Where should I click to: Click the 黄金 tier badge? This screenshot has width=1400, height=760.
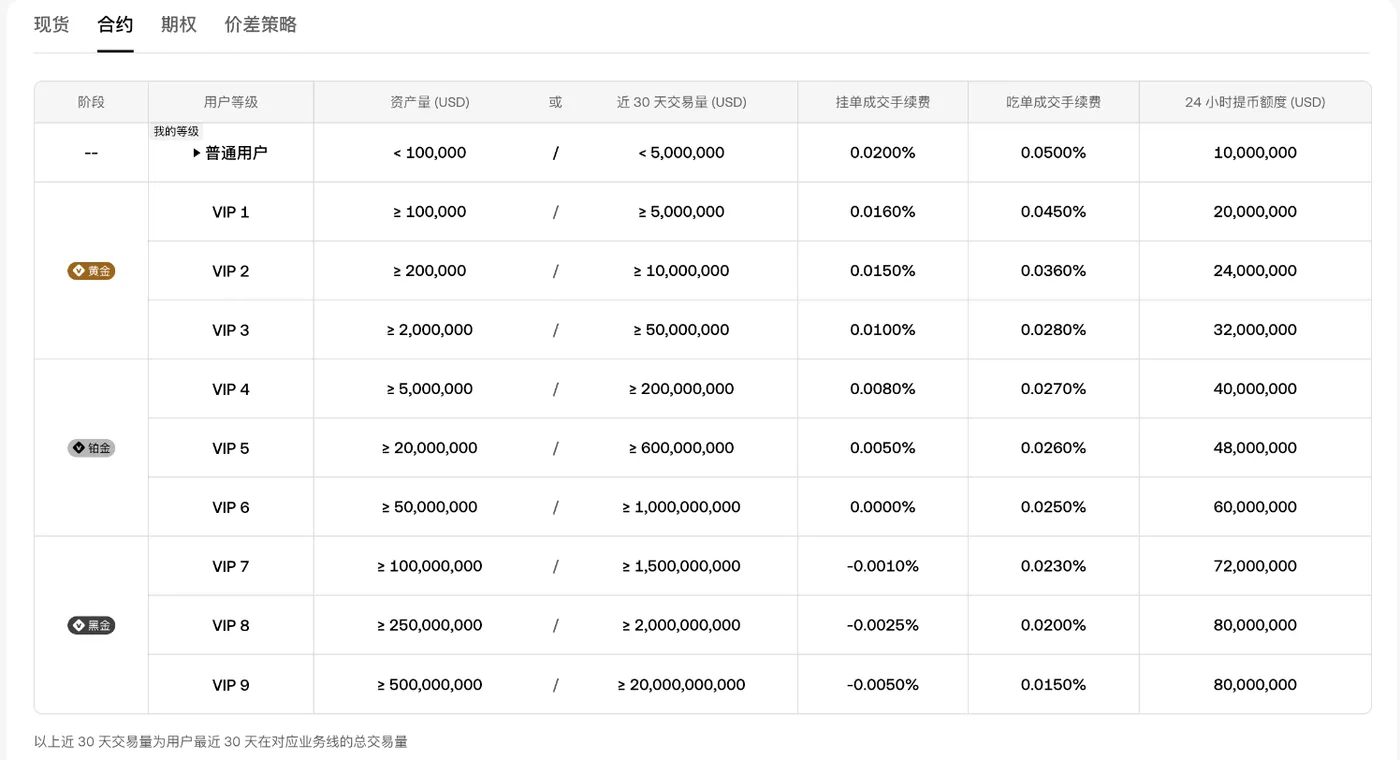pos(91,271)
